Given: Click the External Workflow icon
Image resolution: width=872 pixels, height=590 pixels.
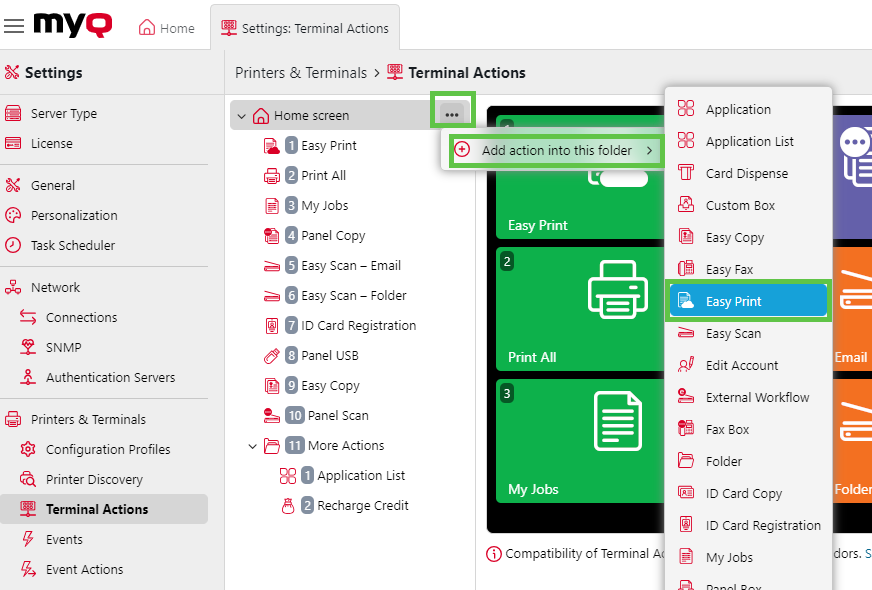Looking at the screenshot, I should [x=686, y=397].
